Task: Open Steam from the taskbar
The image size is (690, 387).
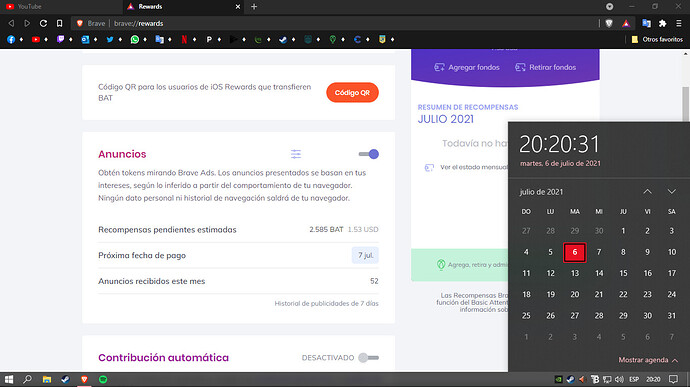Action: [x=65, y=380]
